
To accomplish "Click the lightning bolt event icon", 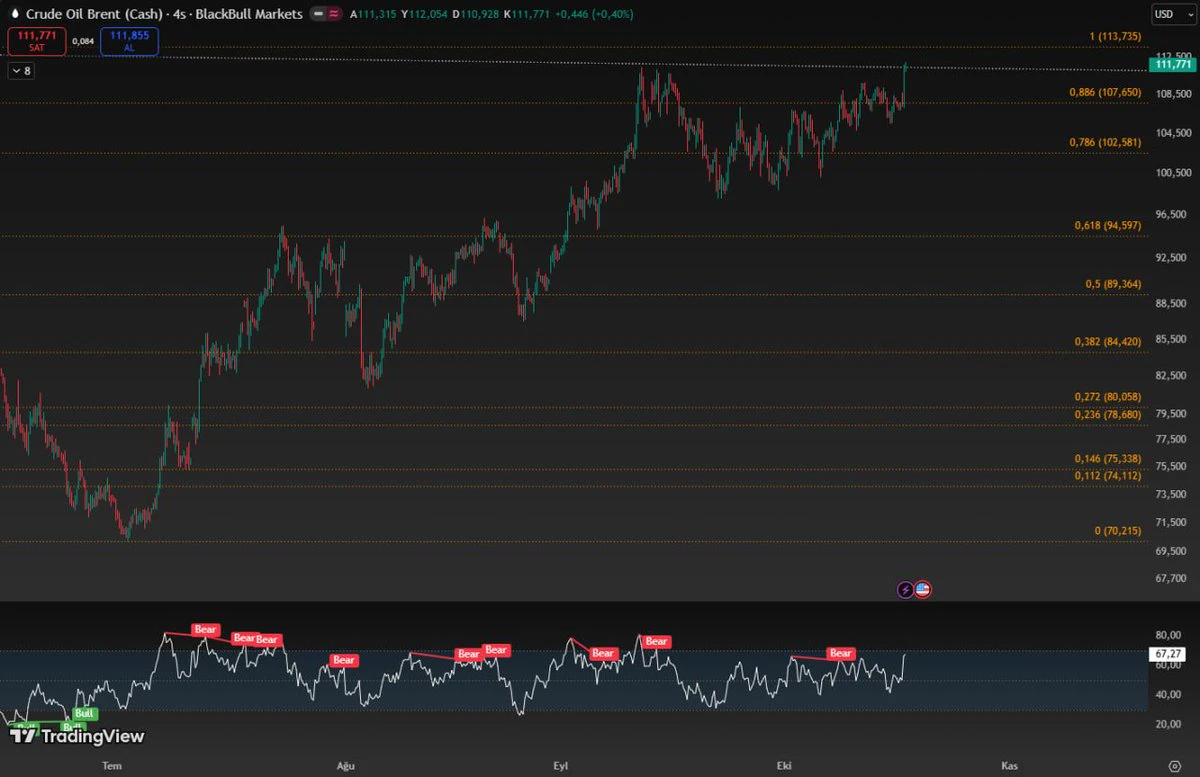I will (905, 590).
